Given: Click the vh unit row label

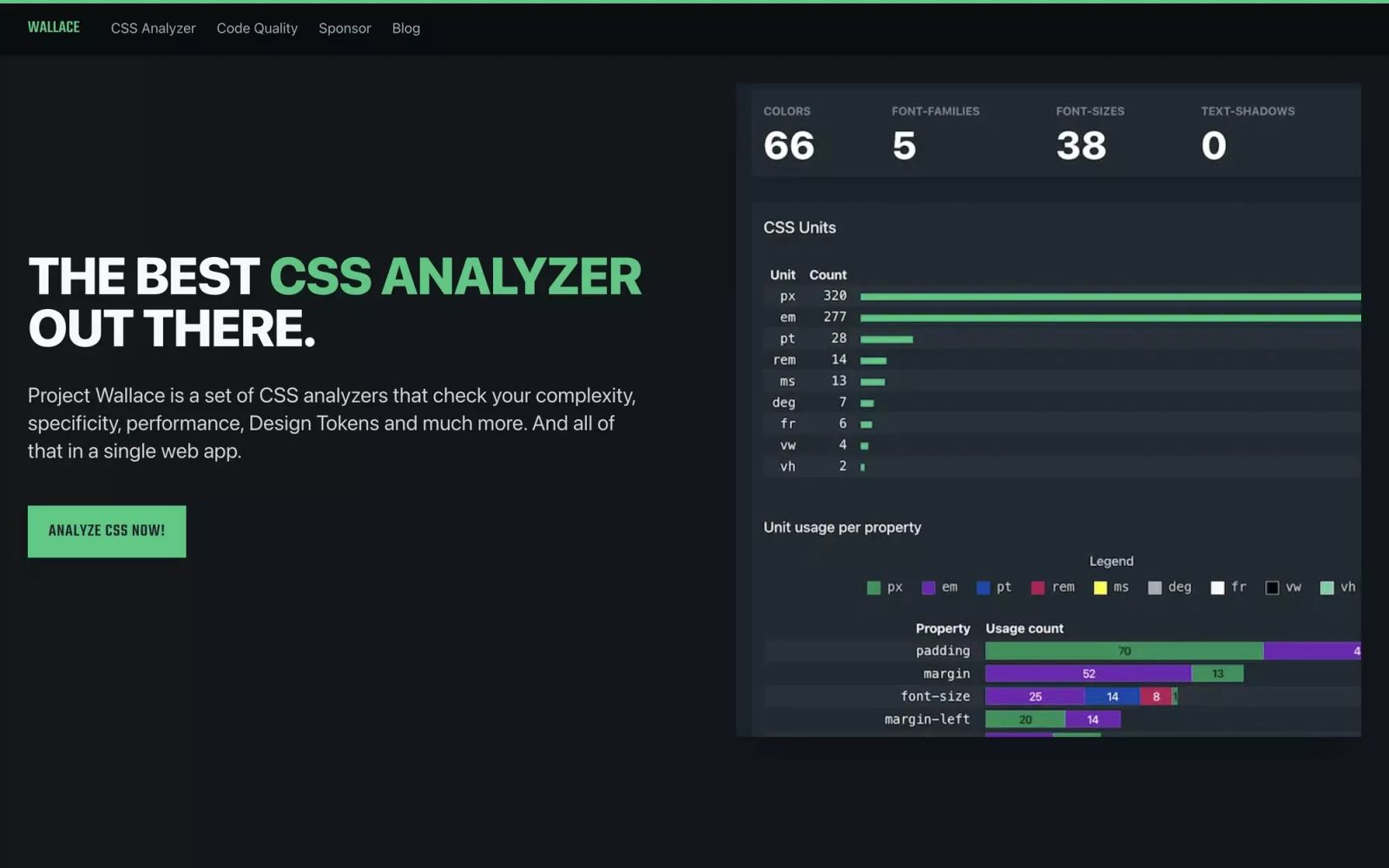Looking at the screenshot, I should click(787, 466).
